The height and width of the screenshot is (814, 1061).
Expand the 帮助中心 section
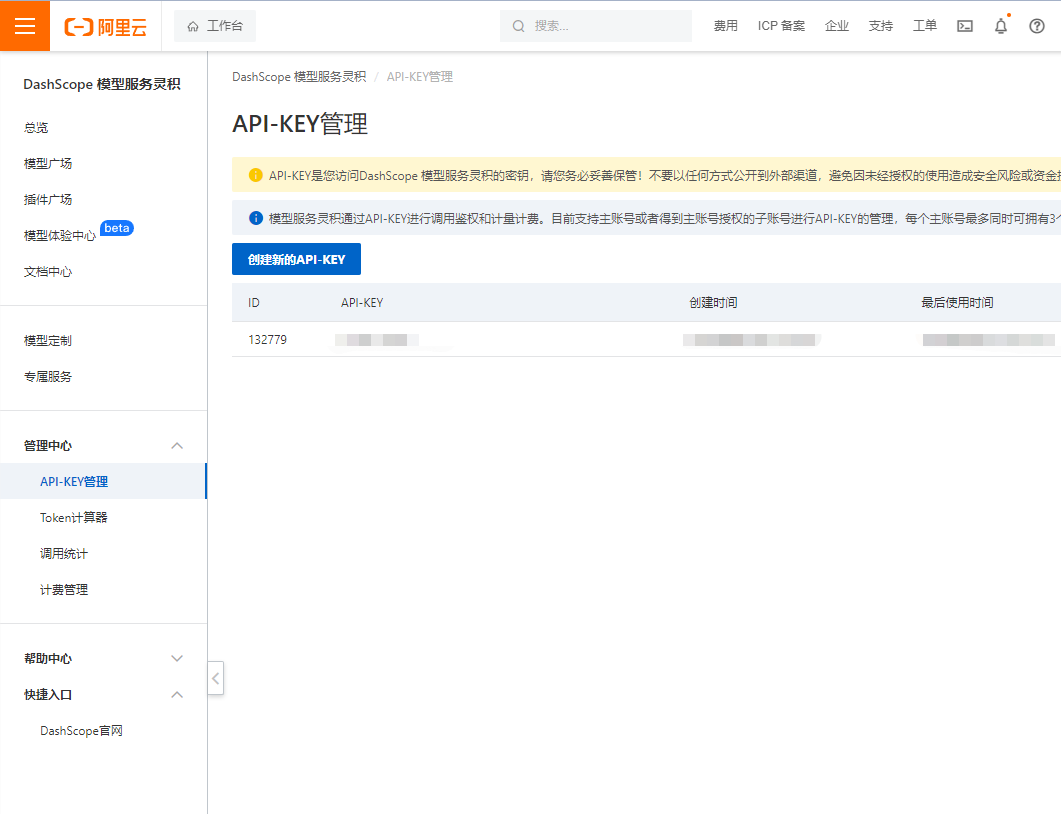177,659
